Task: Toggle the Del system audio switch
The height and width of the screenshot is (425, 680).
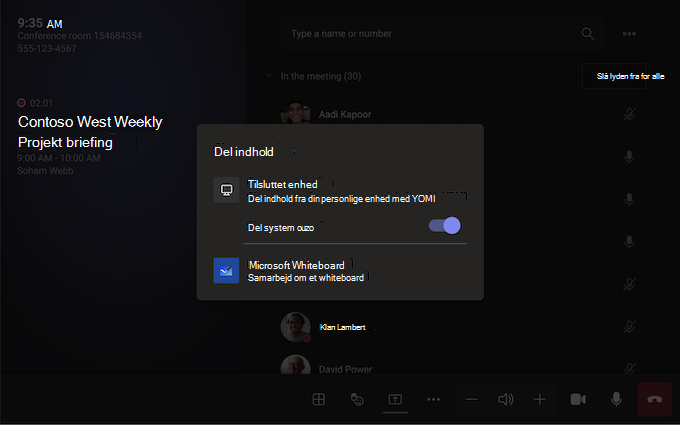Action: pos(445,226)
